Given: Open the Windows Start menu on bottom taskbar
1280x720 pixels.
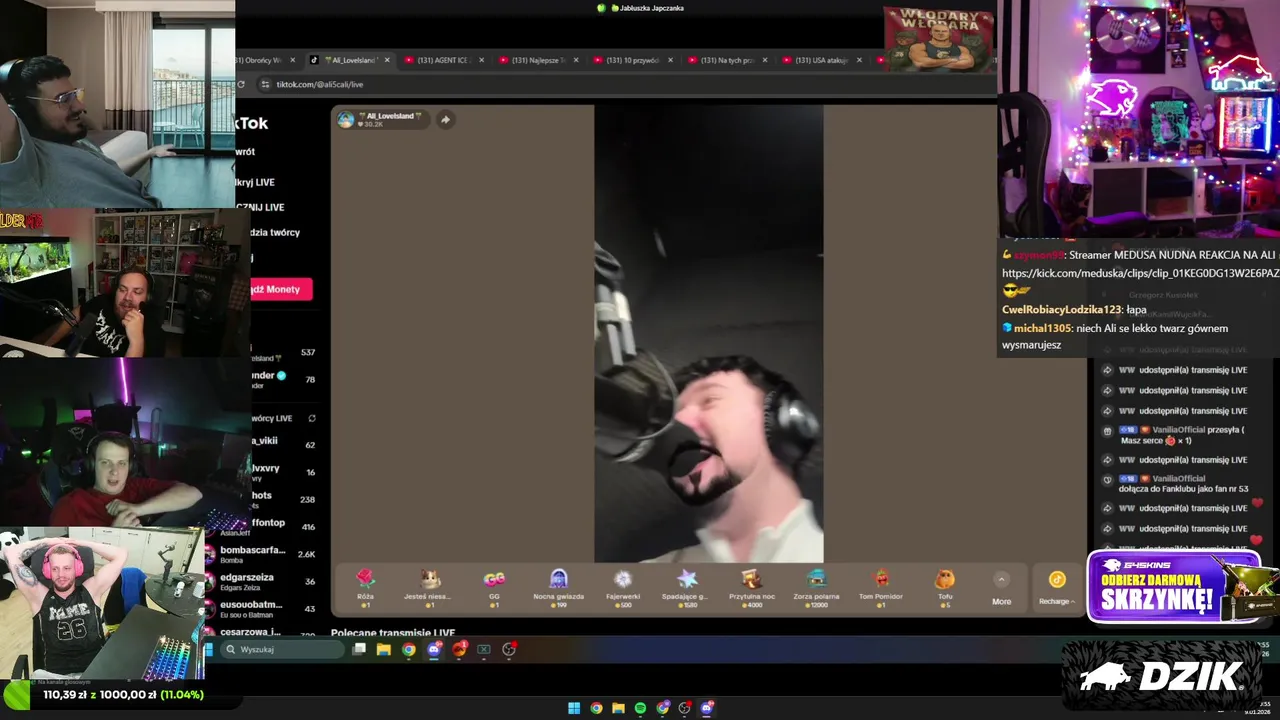Looking at the screenshot, I should click(574, 708).
